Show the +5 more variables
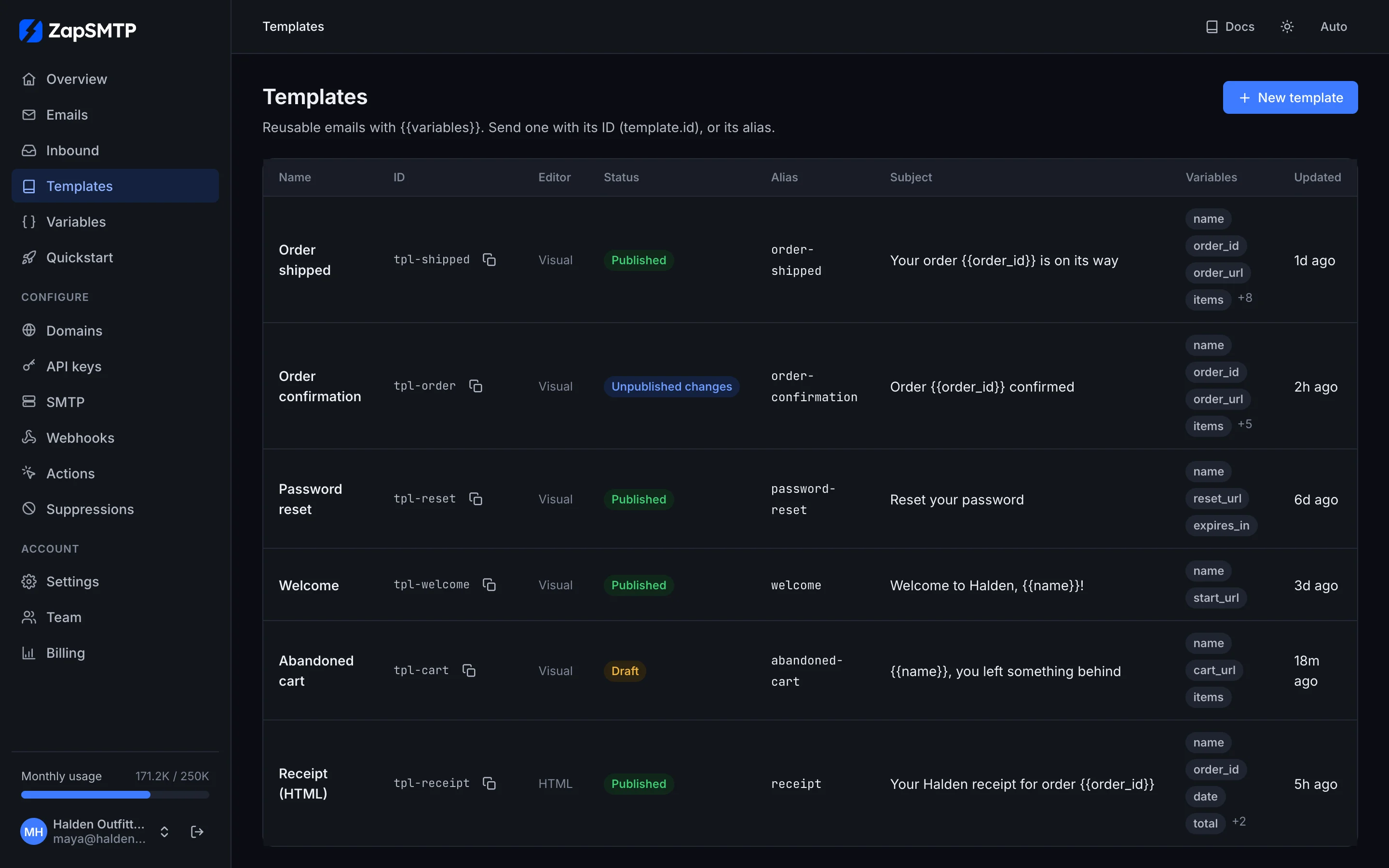Image resolution: width=1389 pixels, height=868 pixels. pos(1244,424)
